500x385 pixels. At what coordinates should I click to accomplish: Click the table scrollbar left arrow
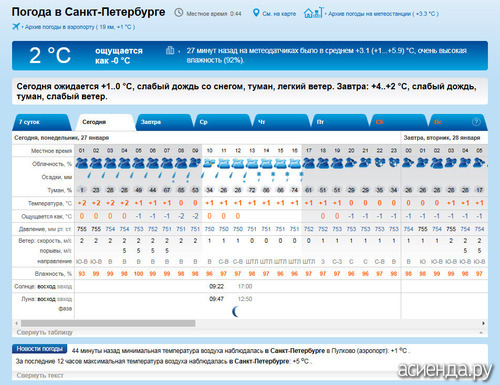tap(16, 323)
